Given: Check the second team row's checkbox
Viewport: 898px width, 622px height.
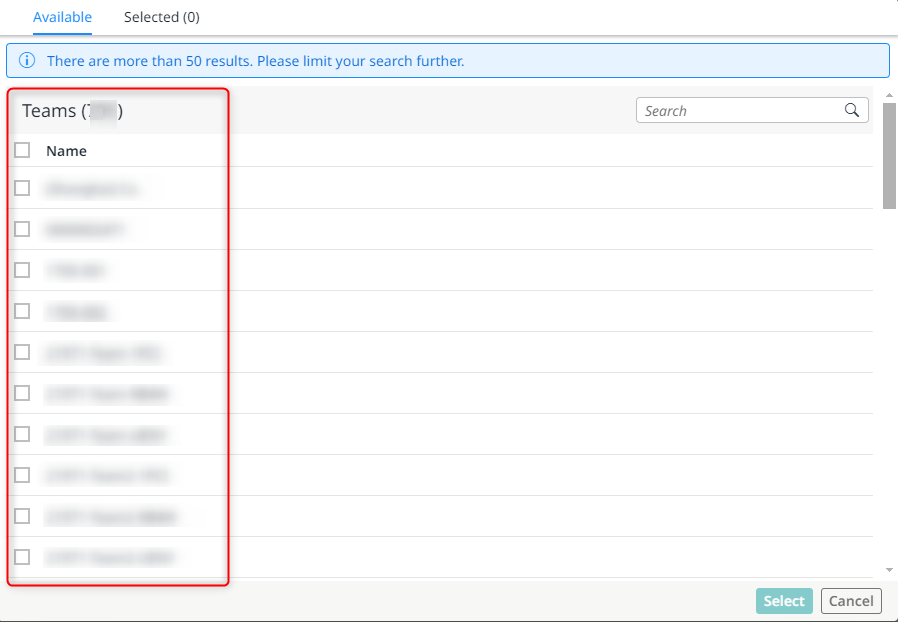Looking at the screenshot, I should (22, 229).
